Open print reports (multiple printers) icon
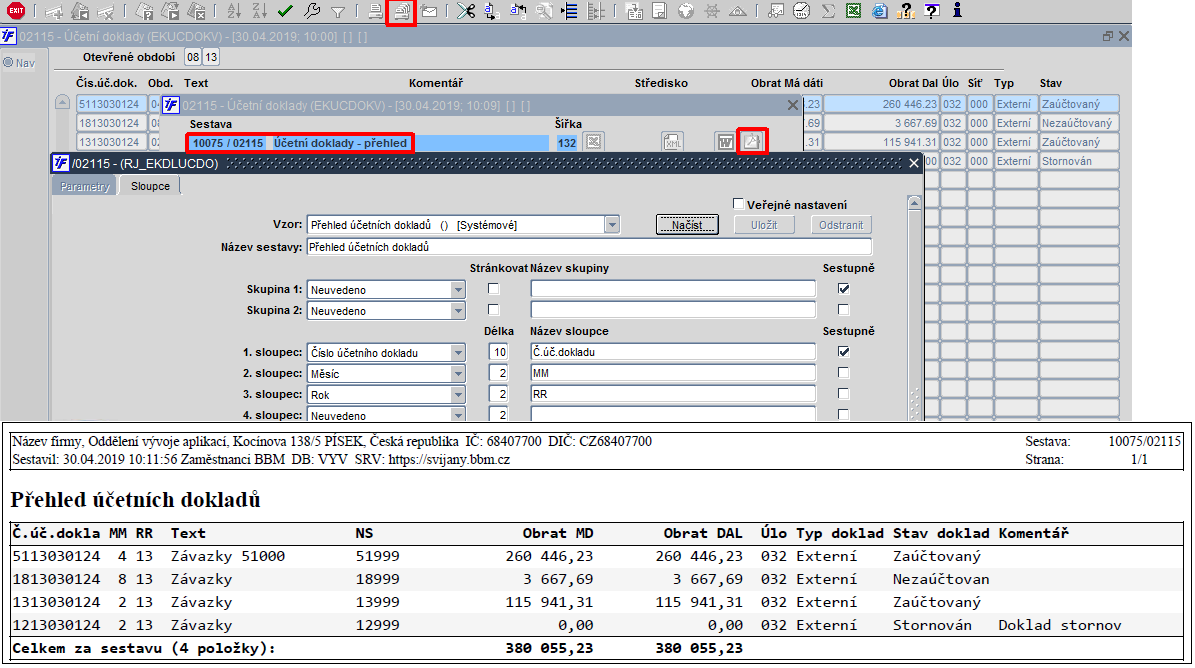The image size is (1195, 668). (401, 11)
